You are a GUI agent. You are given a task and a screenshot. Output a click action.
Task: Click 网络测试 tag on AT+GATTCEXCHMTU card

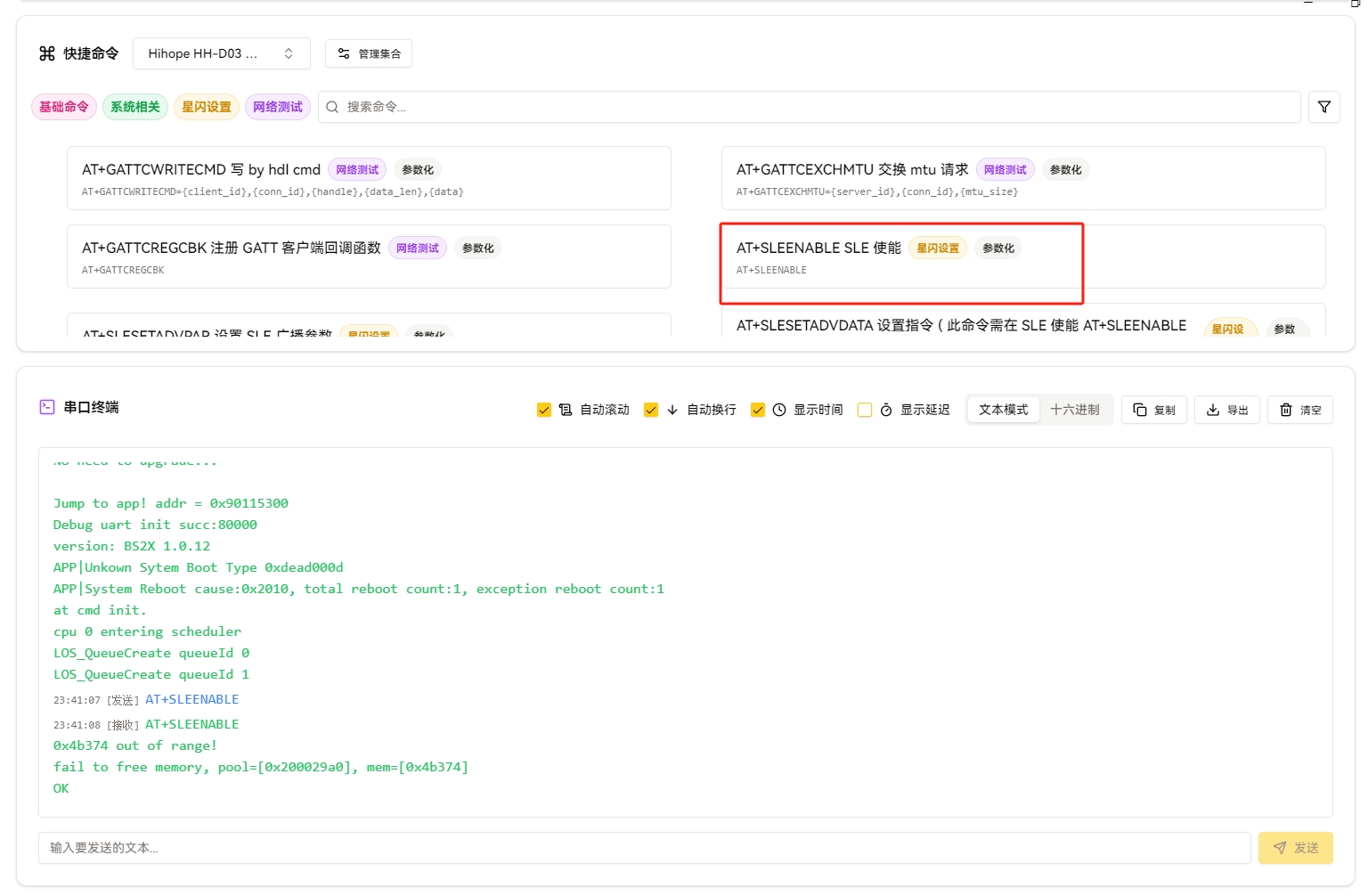pyautogui.click(x=1006, y=170)
